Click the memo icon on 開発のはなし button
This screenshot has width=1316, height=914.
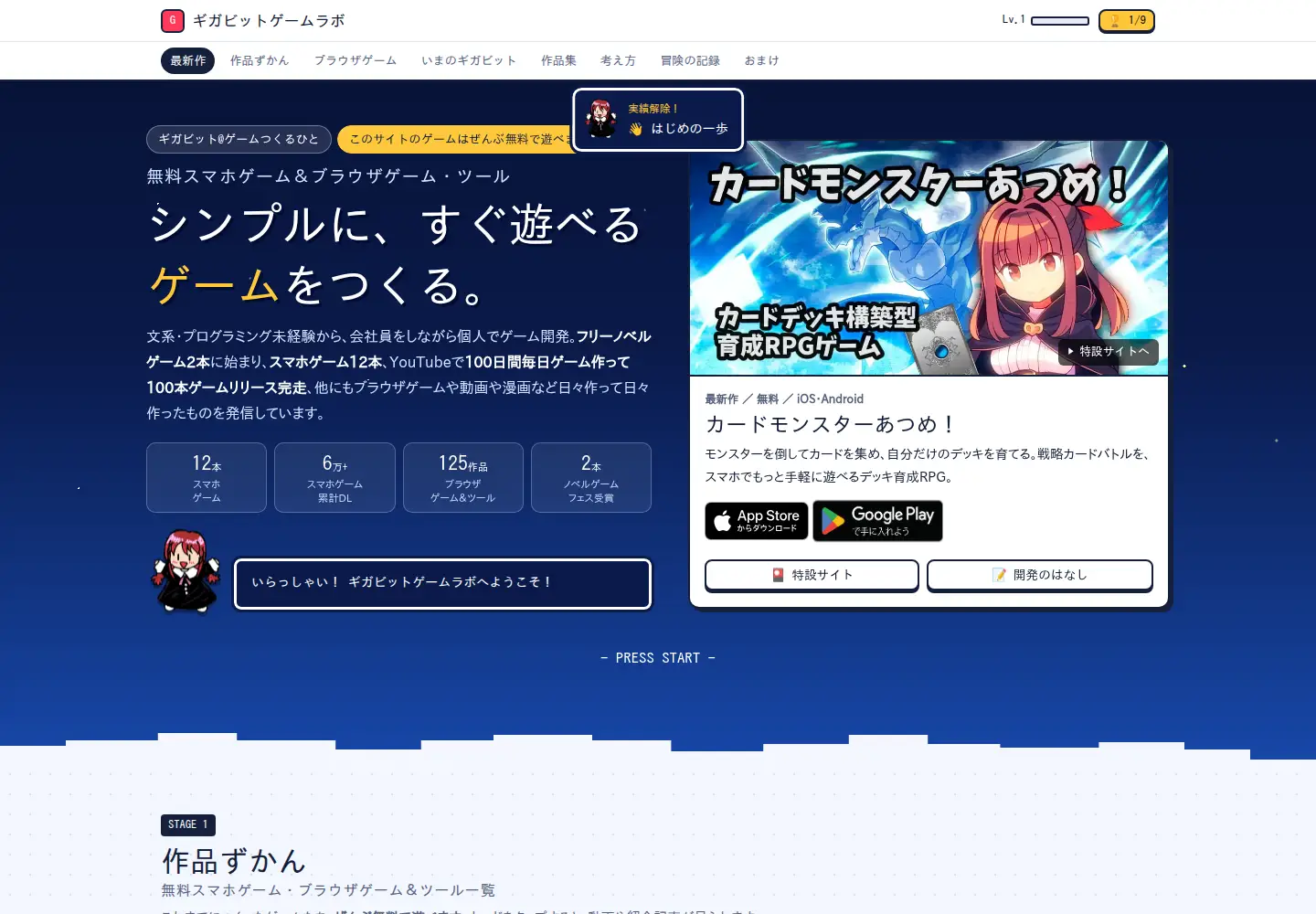pos(1000,575)
